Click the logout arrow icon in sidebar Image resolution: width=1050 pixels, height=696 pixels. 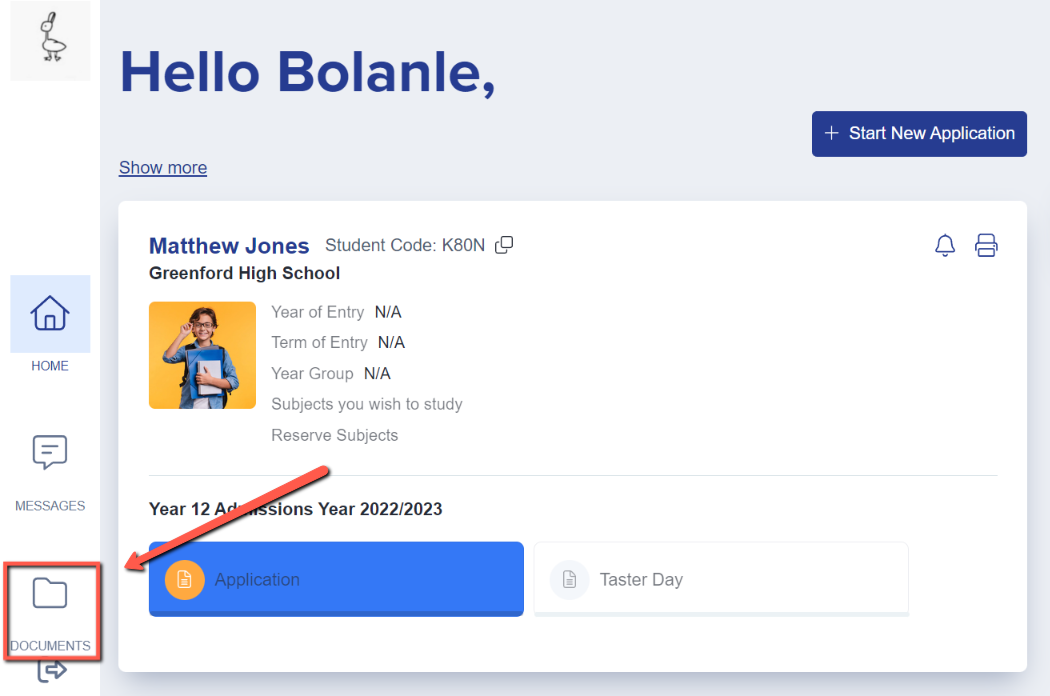[x=52, y=670]
